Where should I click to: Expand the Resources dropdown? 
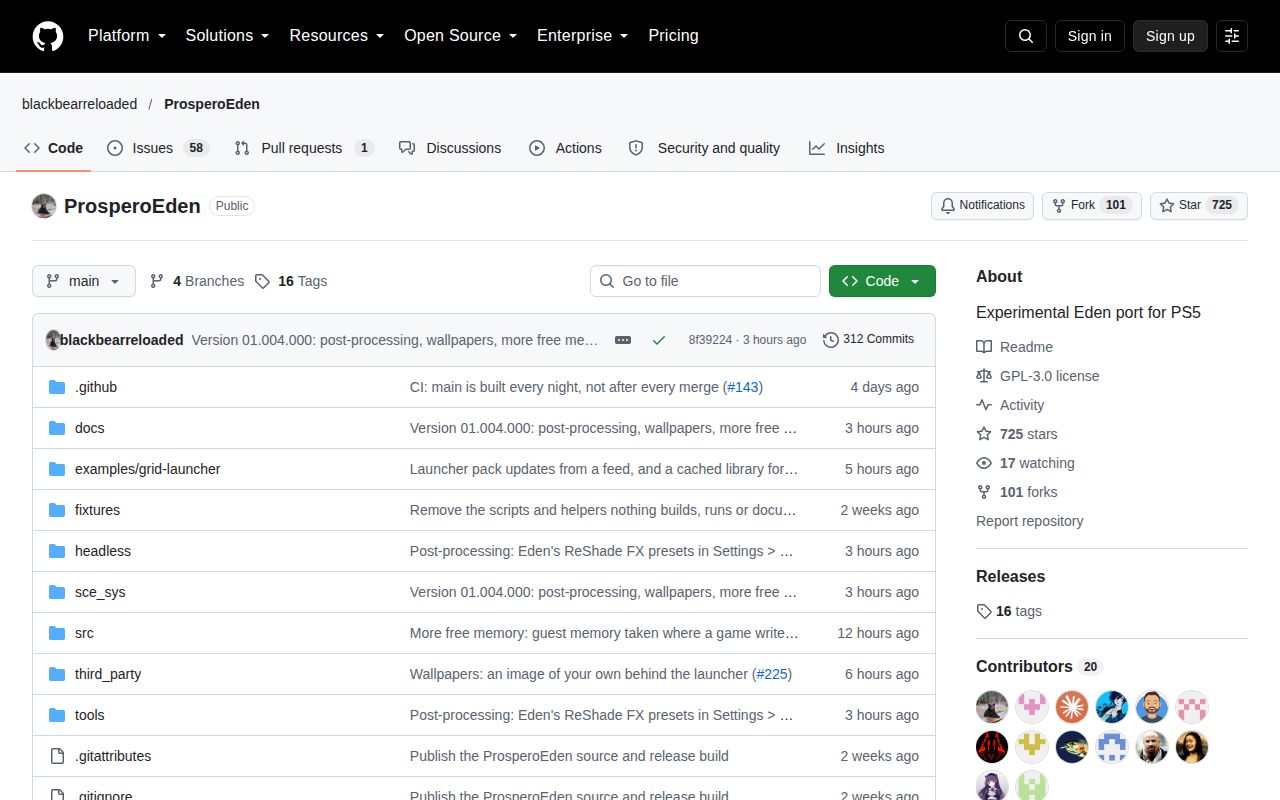pos(337,36)
